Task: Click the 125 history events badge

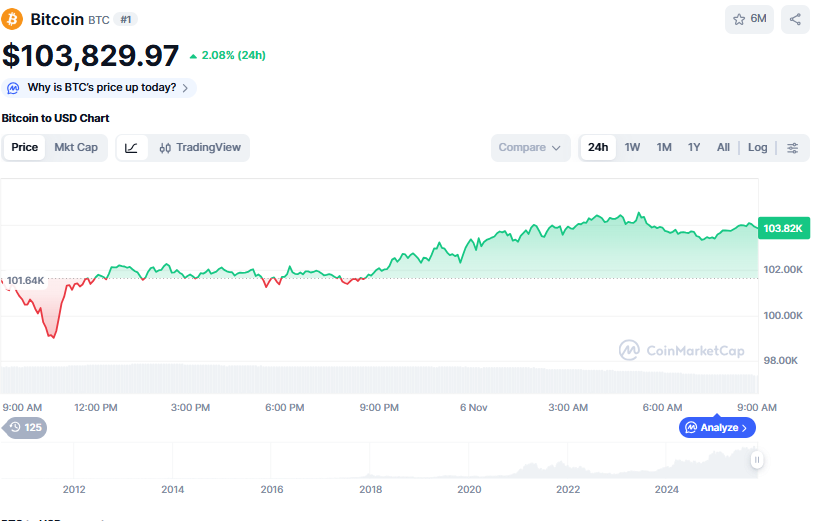Action: (26, 428)
